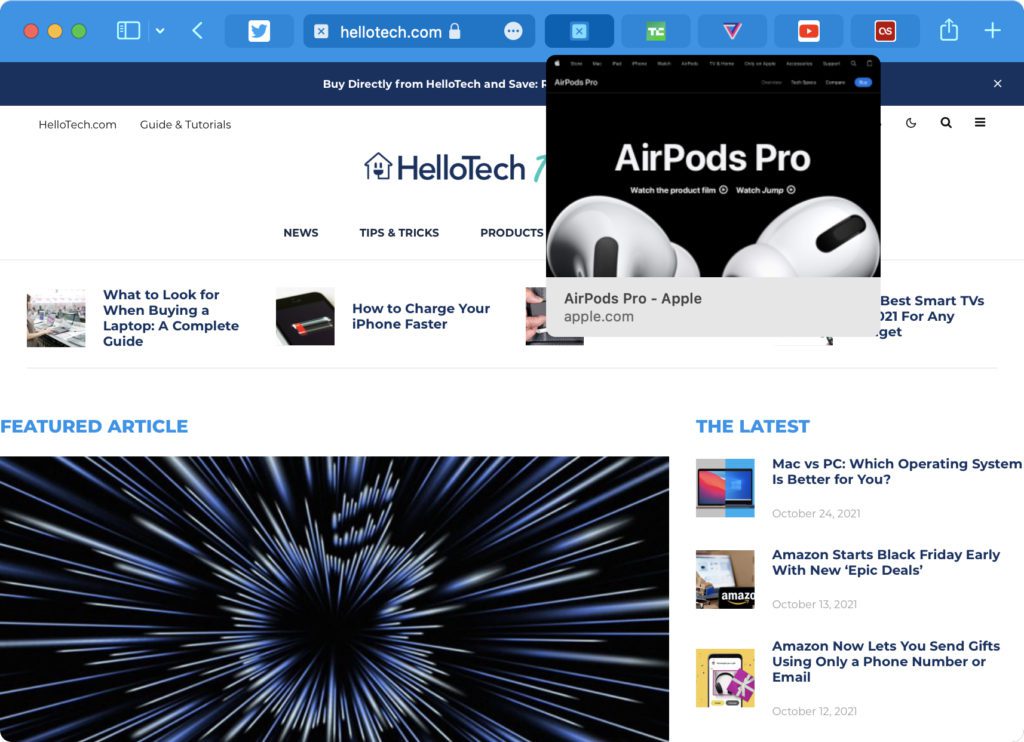Toggle dark mode moon icon

911,123
